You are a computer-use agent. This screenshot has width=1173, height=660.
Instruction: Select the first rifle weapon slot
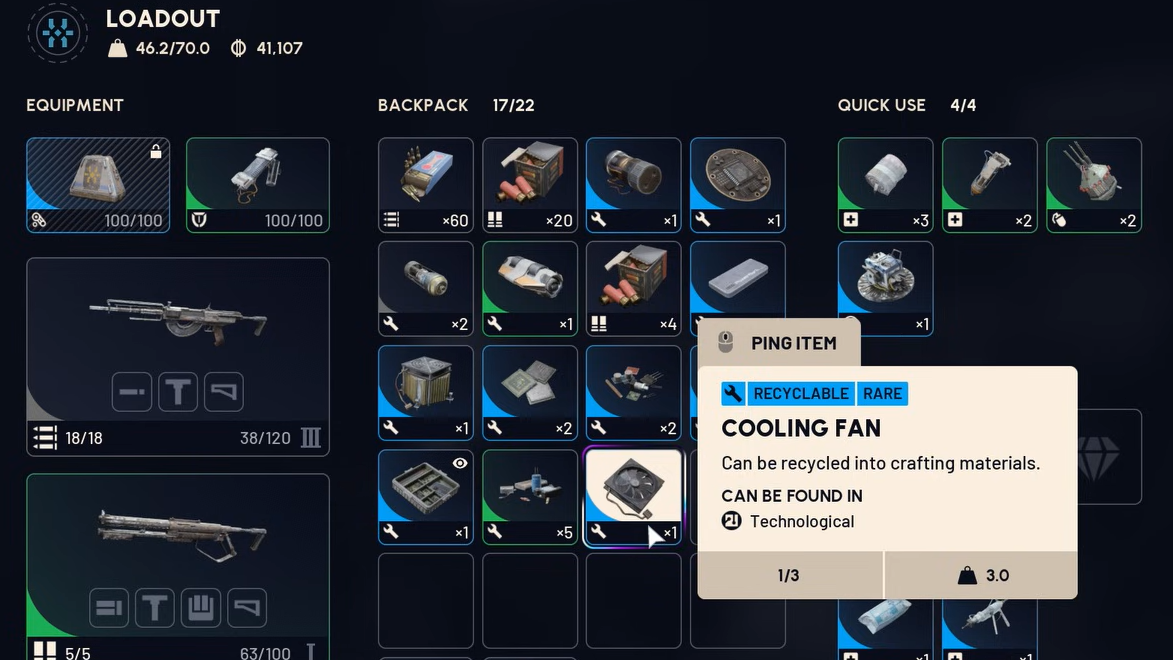click(x=178, y=357)
